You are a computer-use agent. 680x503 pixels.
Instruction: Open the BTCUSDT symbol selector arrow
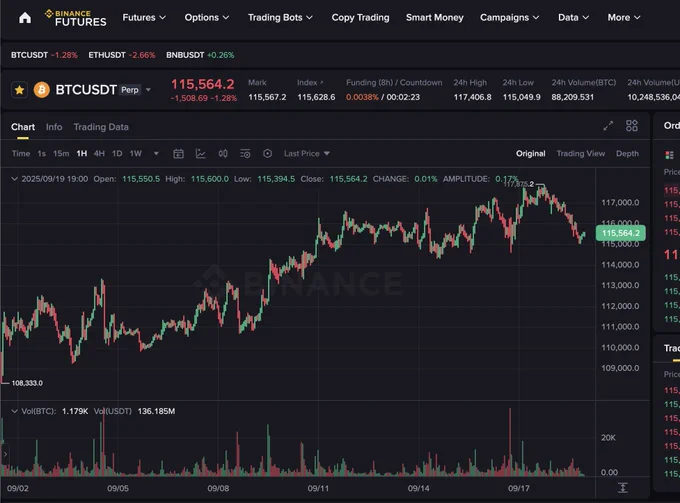click(x=148, y=90)
